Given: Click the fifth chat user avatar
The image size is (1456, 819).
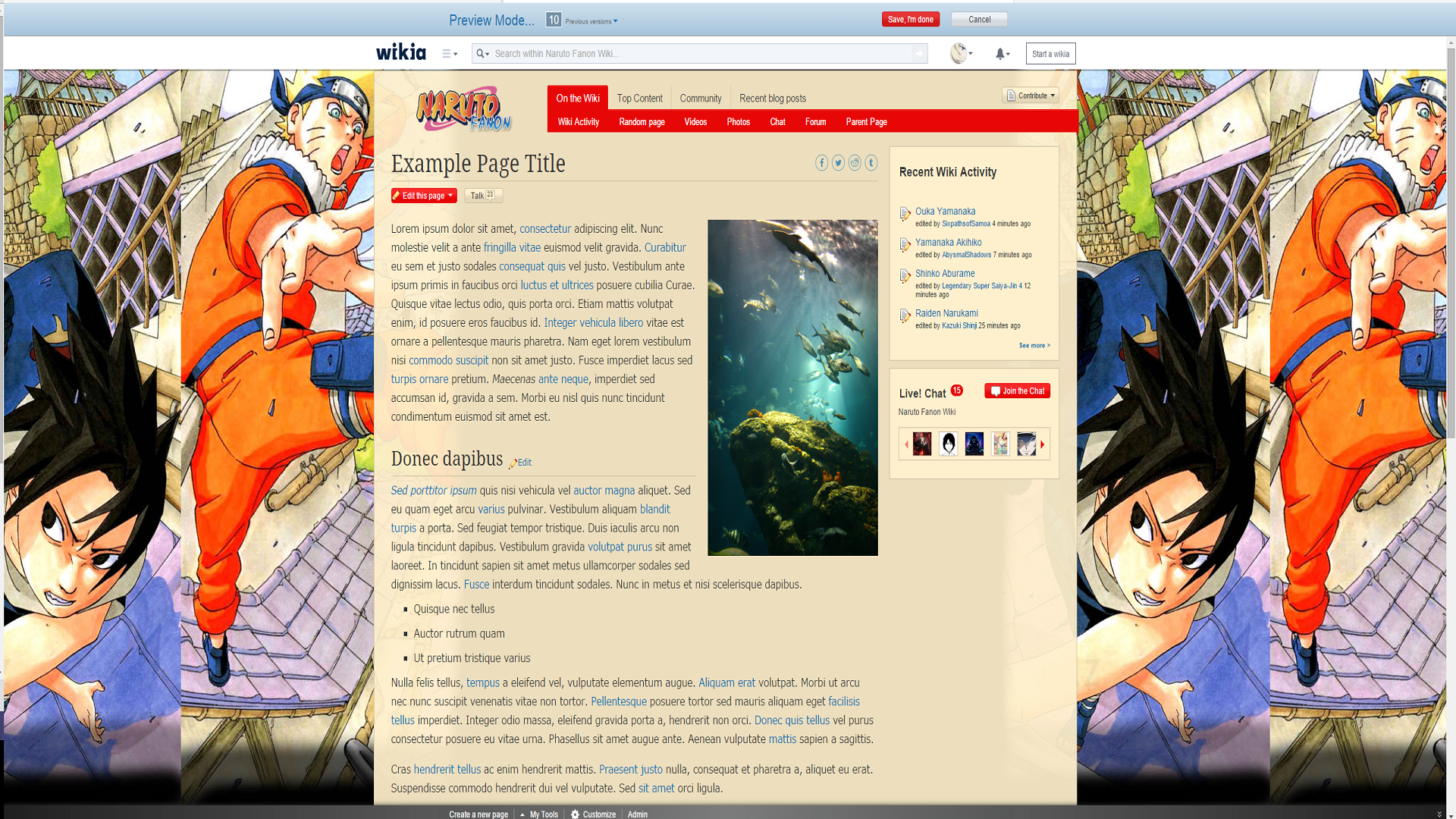Looking at the screenshot, I should pos(1026,444).
